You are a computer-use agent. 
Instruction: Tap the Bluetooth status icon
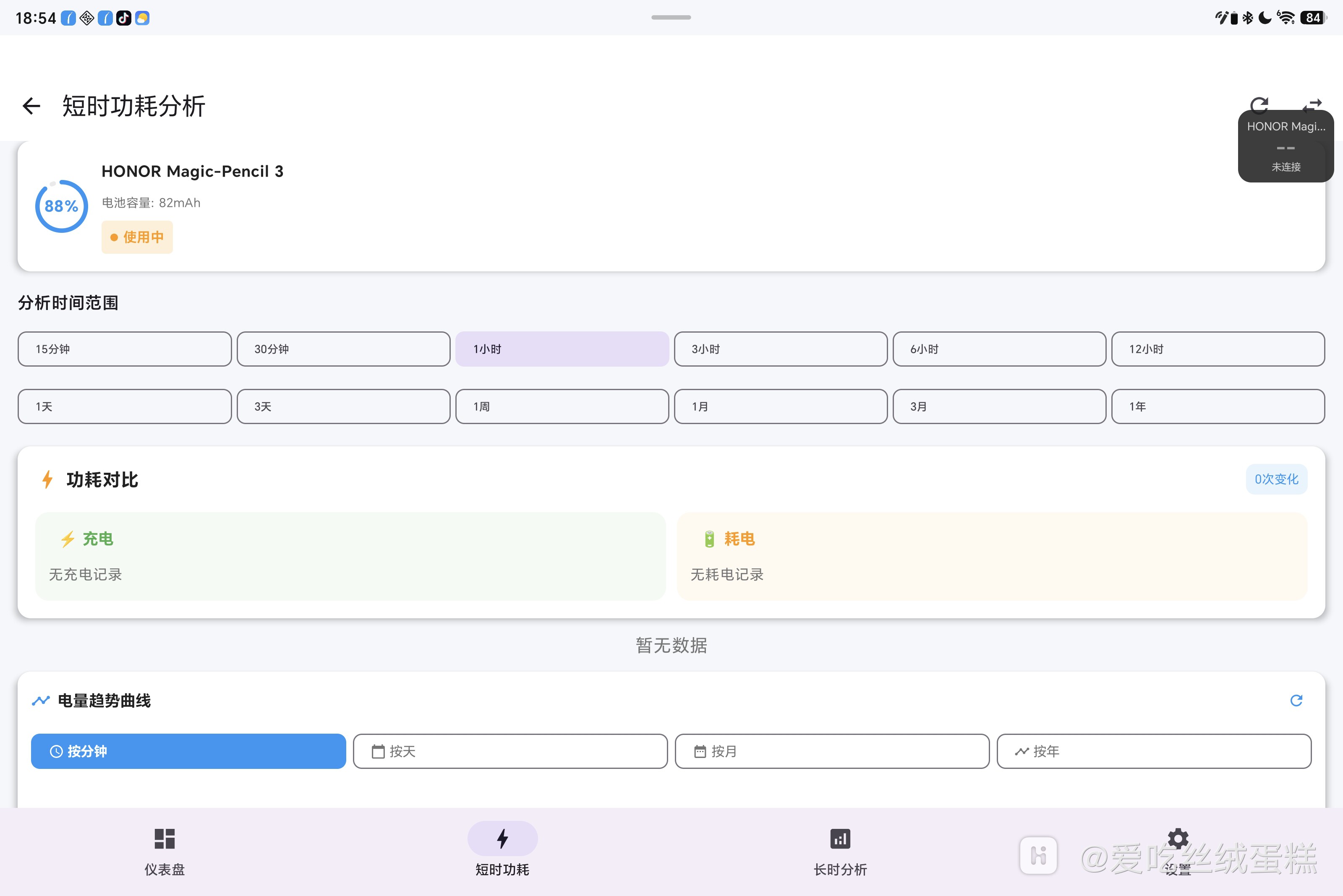[x=1248, y=18]
